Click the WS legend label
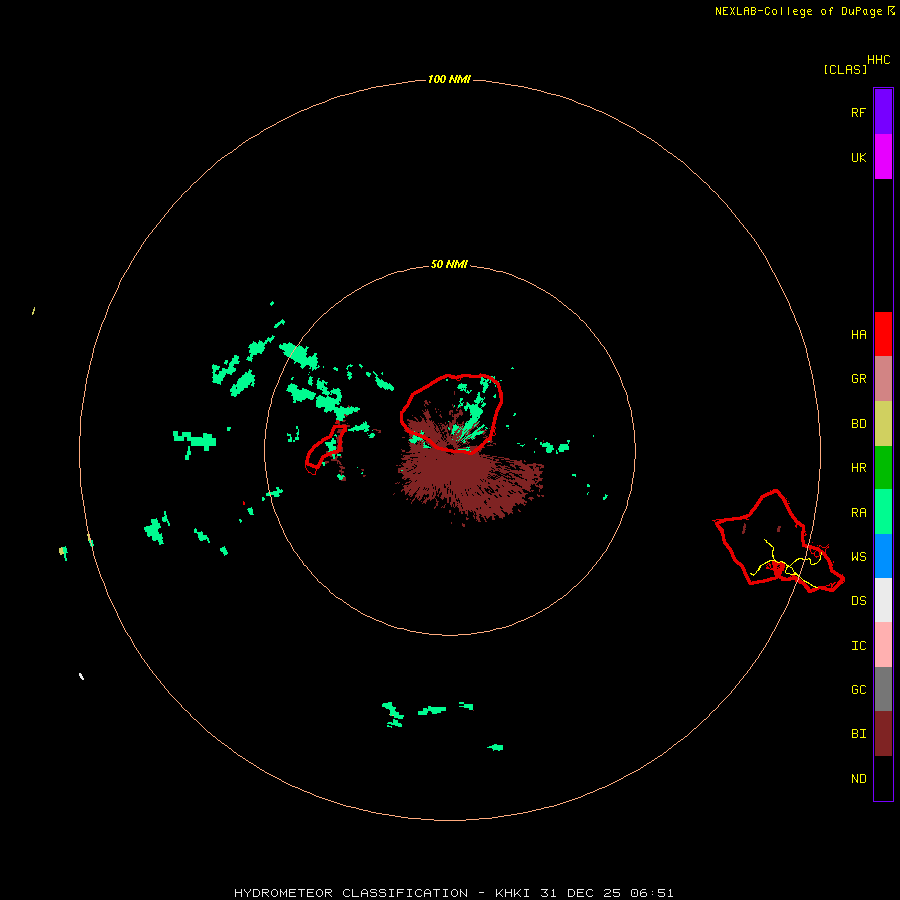The height and width of the screenshot is (900, 900). coord(858,557)
